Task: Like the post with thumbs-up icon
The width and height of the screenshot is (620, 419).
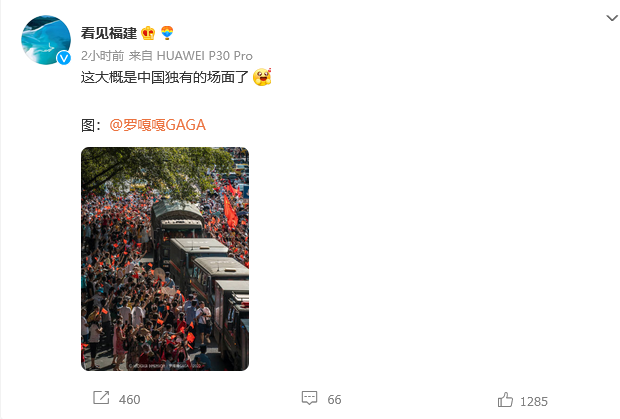Action: 505,400
